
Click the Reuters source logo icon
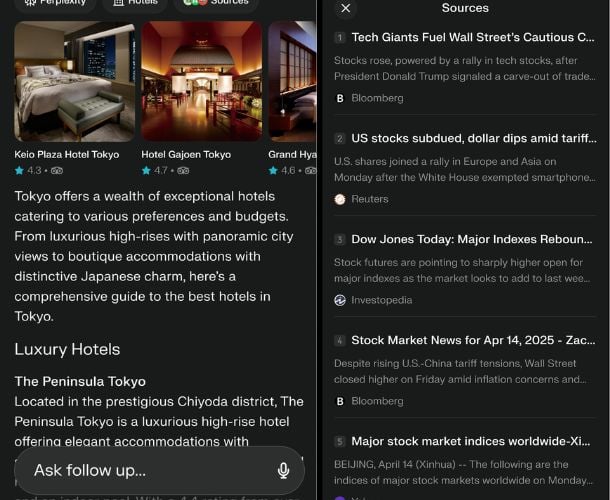coord(340,199)
